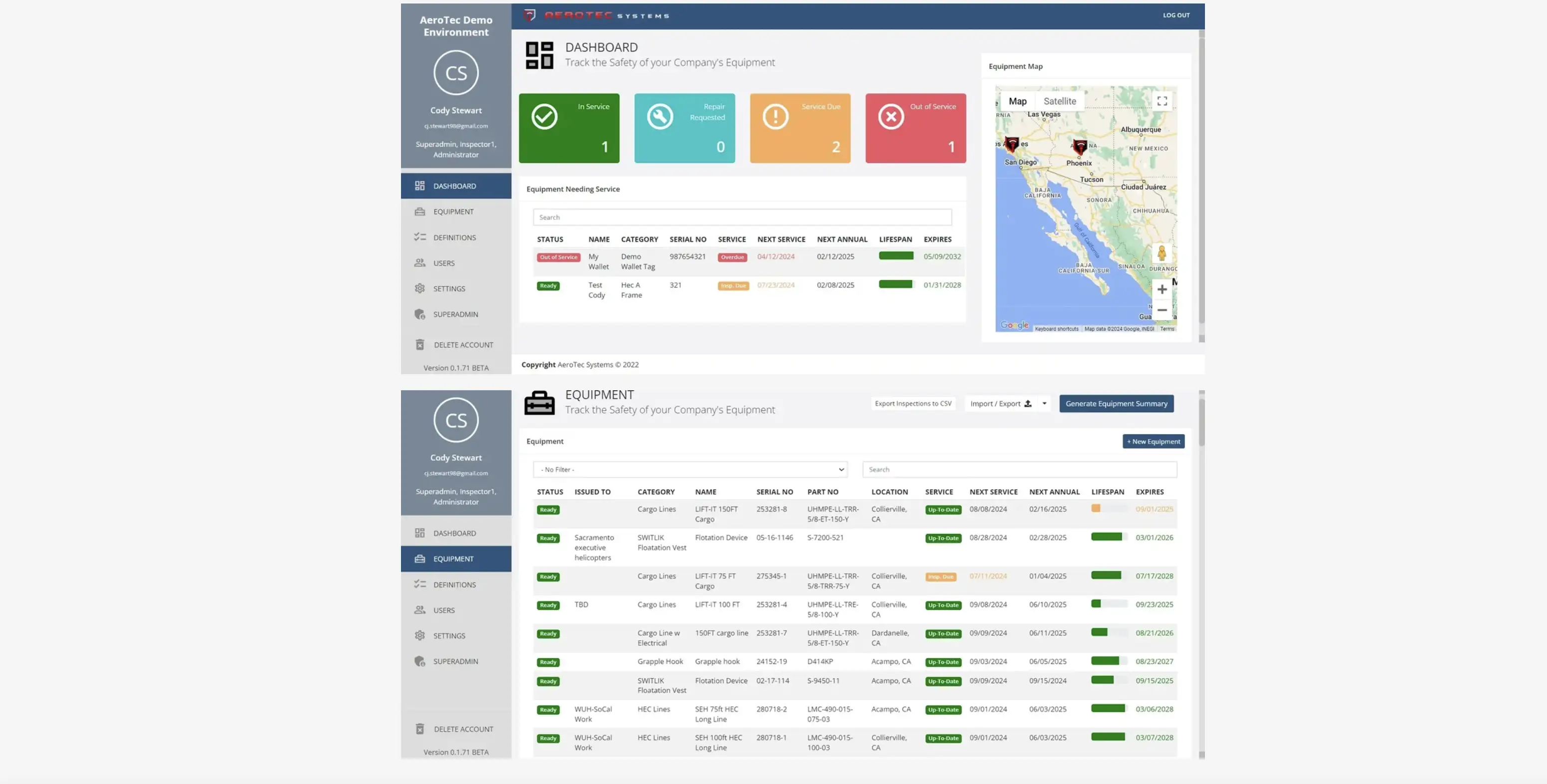Open Dashboard in the top sidebar
Viewport: 1547px width, 784px height.
click(456, 186)
